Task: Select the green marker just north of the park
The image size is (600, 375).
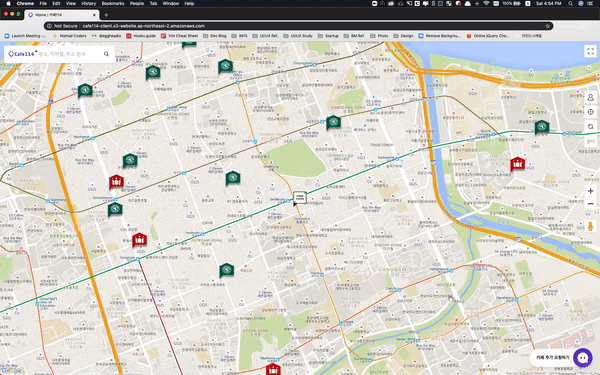Action: click(x=333, y=122)
